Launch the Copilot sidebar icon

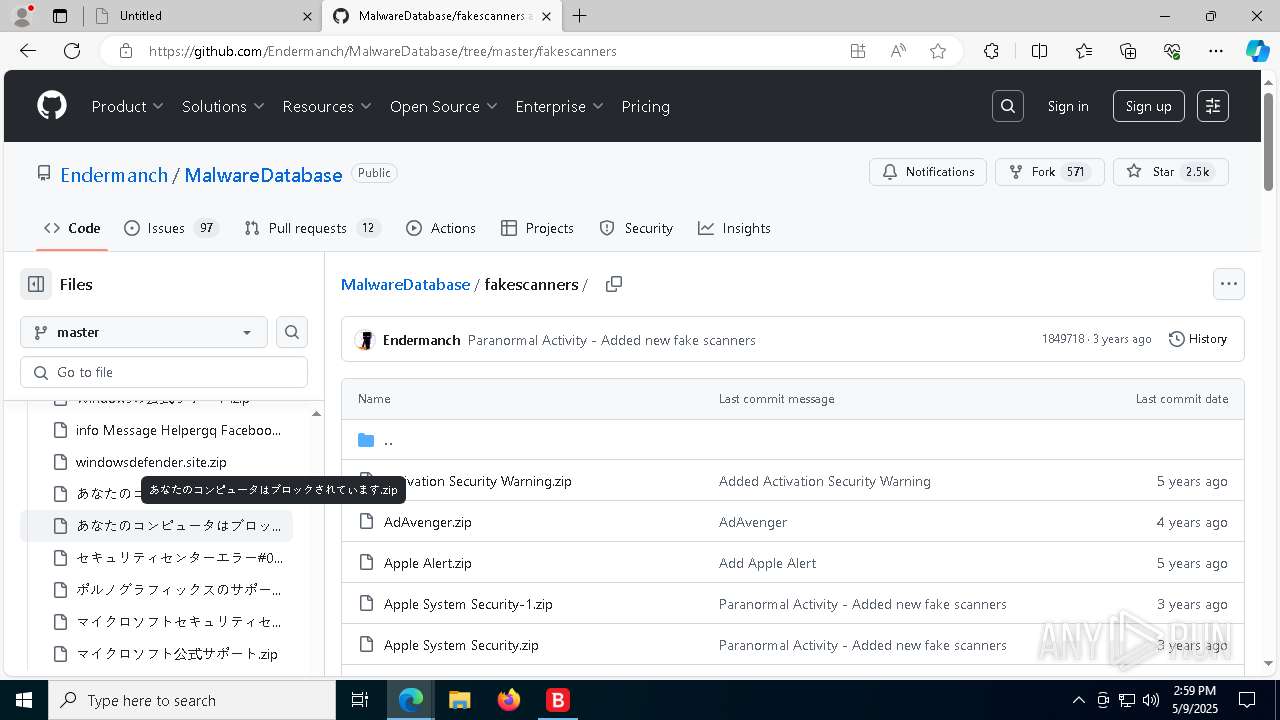click(1257, 51)
